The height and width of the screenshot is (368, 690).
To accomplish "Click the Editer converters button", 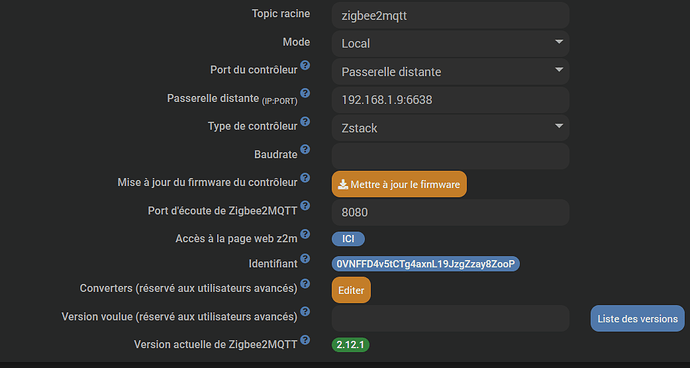I will (x=351, y=290).
